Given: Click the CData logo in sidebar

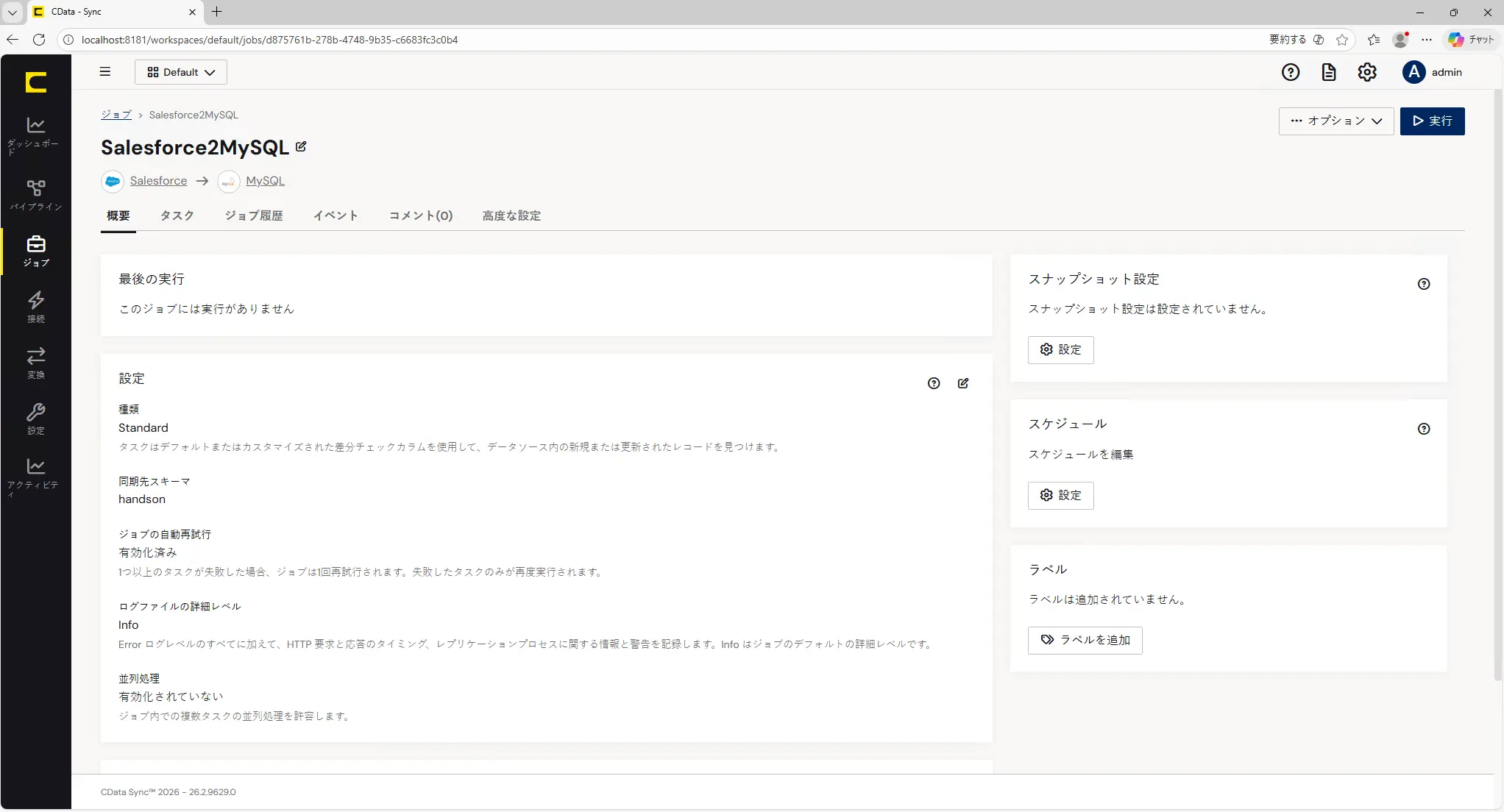Looking at the screenshot, I should tap(35, 82).
